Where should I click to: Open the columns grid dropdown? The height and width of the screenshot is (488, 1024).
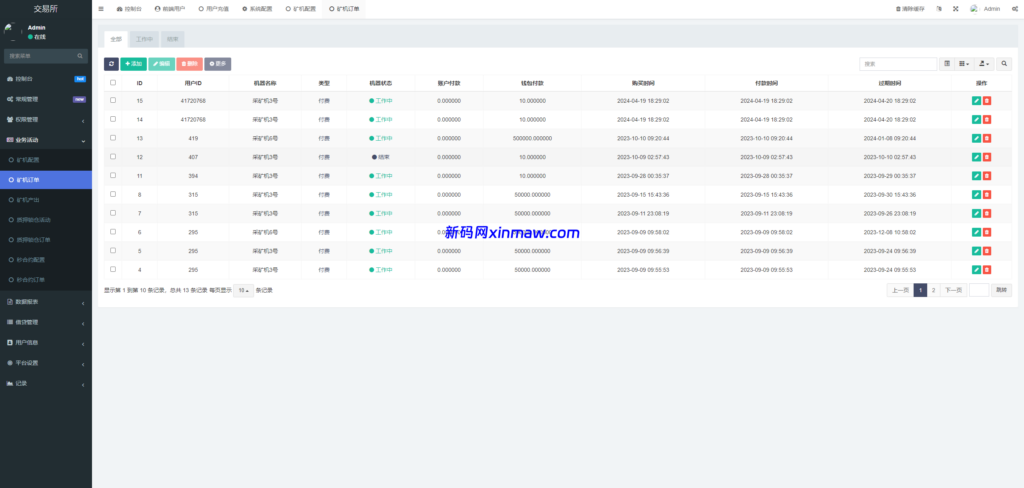point(964,64)
